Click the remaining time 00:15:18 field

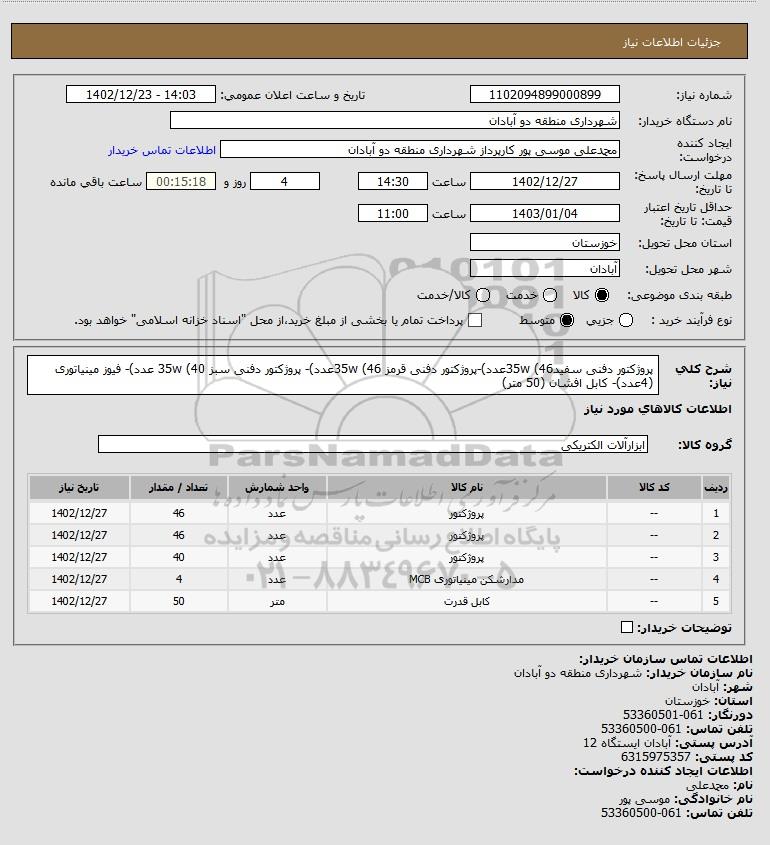coord(181,182)
